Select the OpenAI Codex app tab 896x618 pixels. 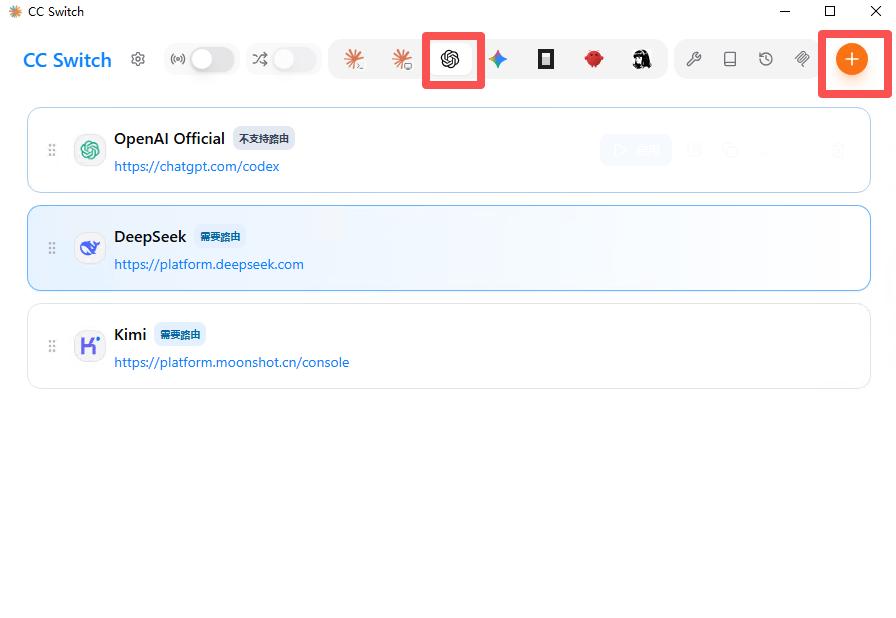(450, 59)
